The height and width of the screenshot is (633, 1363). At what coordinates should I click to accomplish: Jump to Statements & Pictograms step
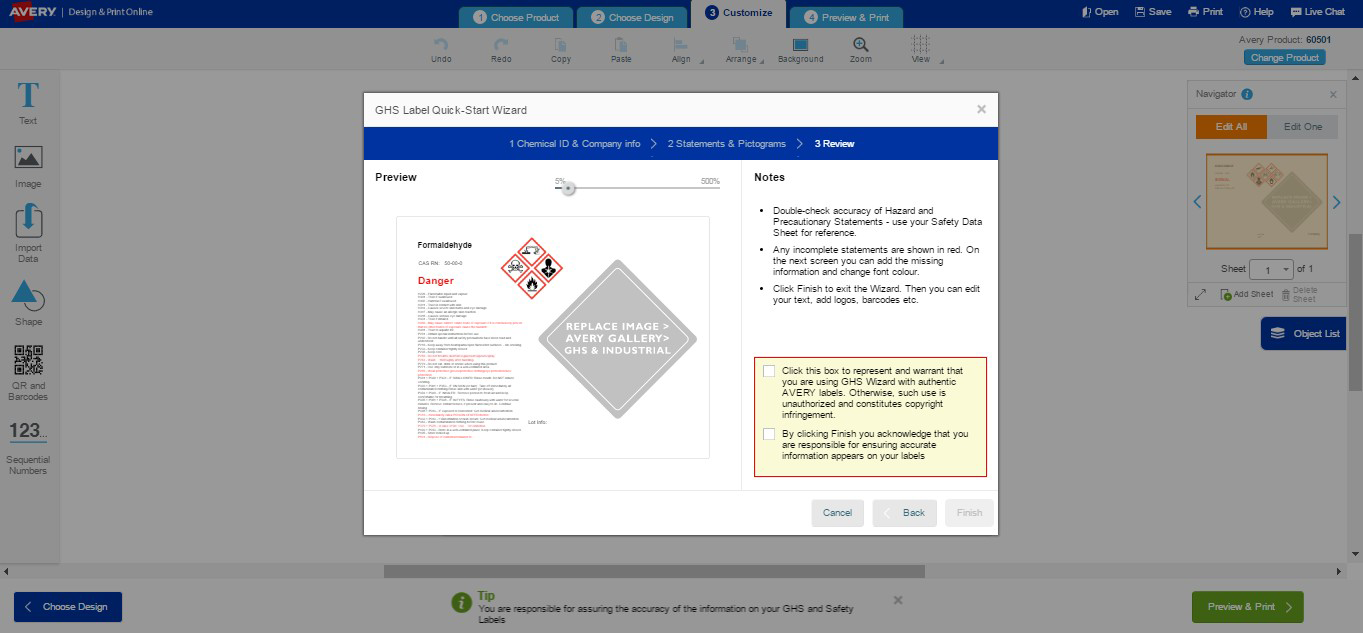click(x=727, y=144)
